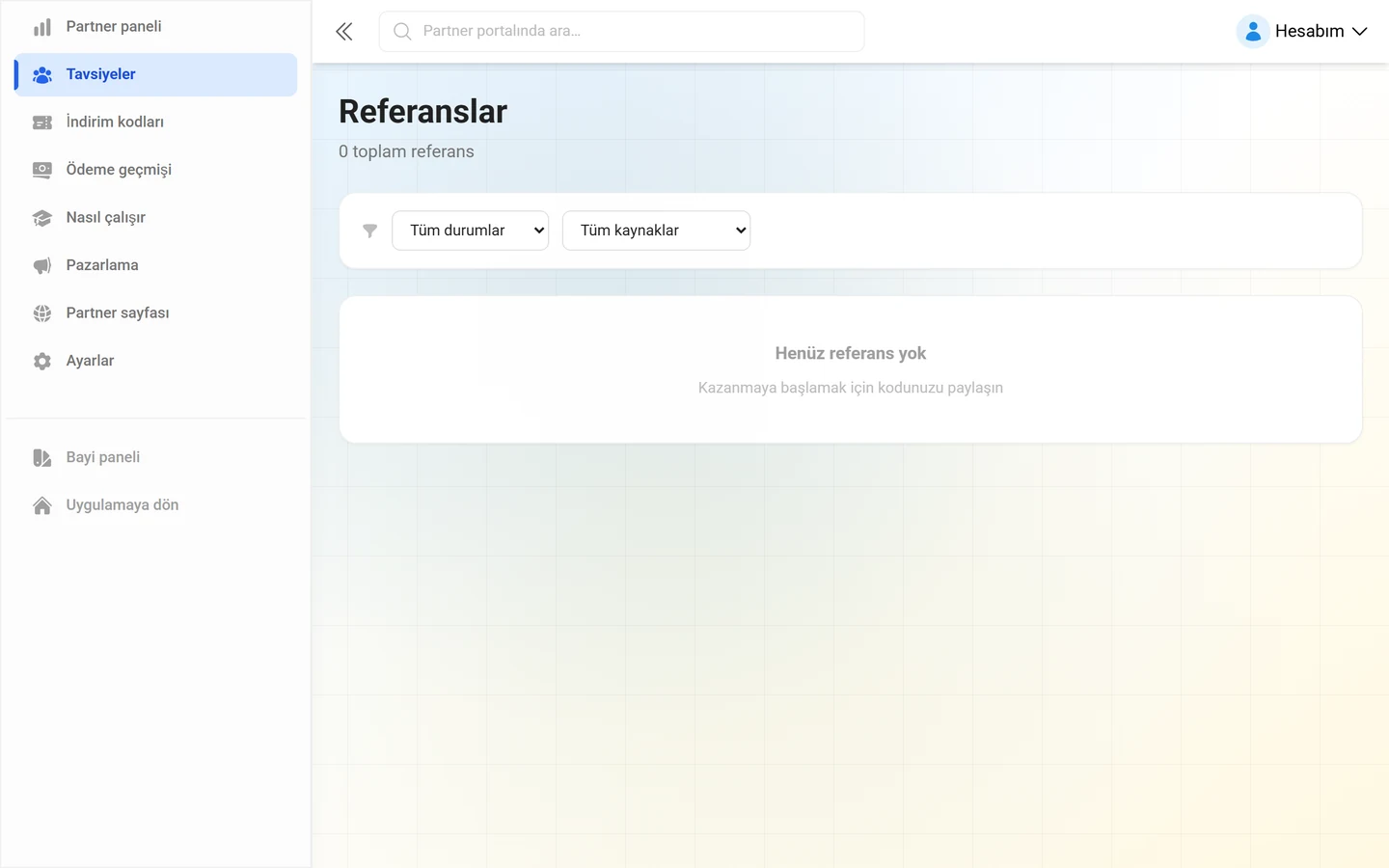1389x868 pixels.
Task: Click Kazanmaya başlamak için kodunuzu paylaşın text
Action: pos(851,388)
